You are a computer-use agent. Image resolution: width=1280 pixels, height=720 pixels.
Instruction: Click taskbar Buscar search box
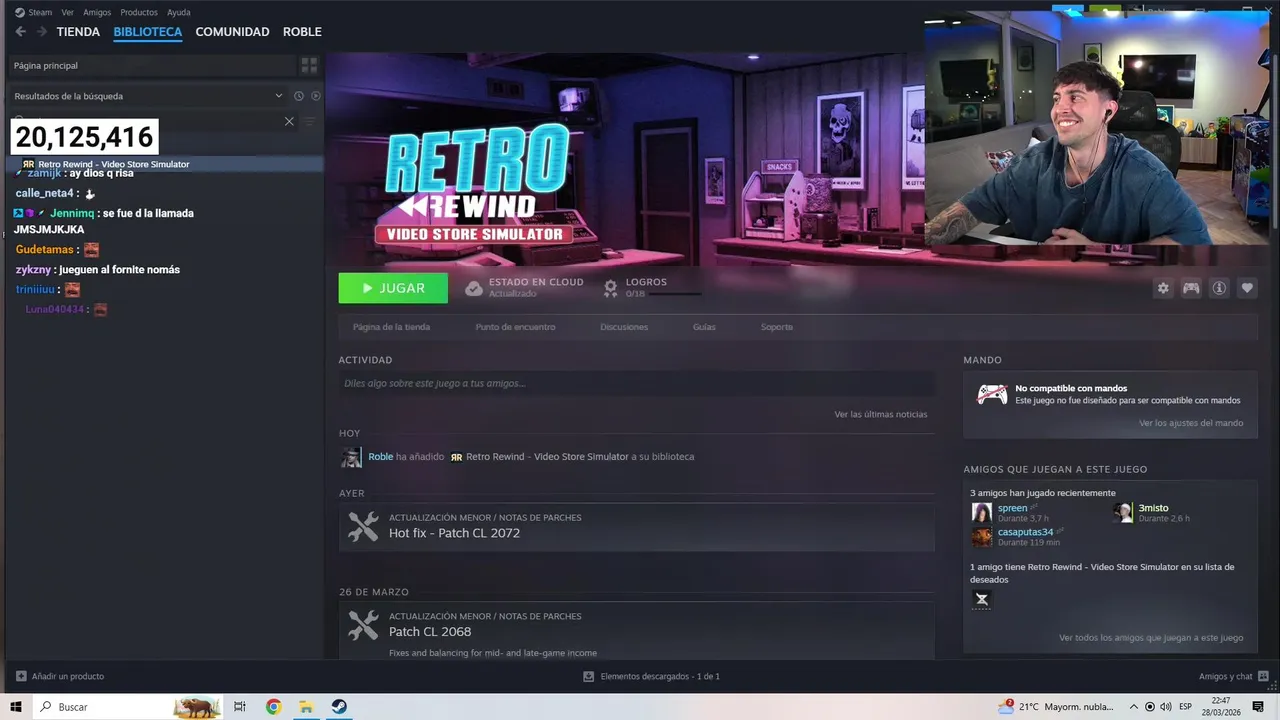tap(128, 707)
